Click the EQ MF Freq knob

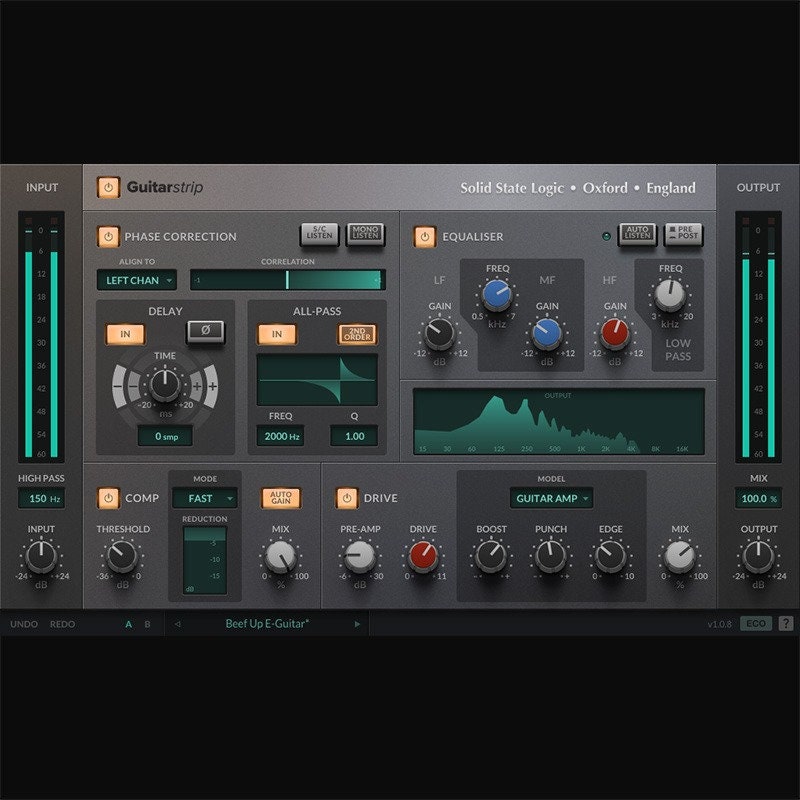coord(497,296)
